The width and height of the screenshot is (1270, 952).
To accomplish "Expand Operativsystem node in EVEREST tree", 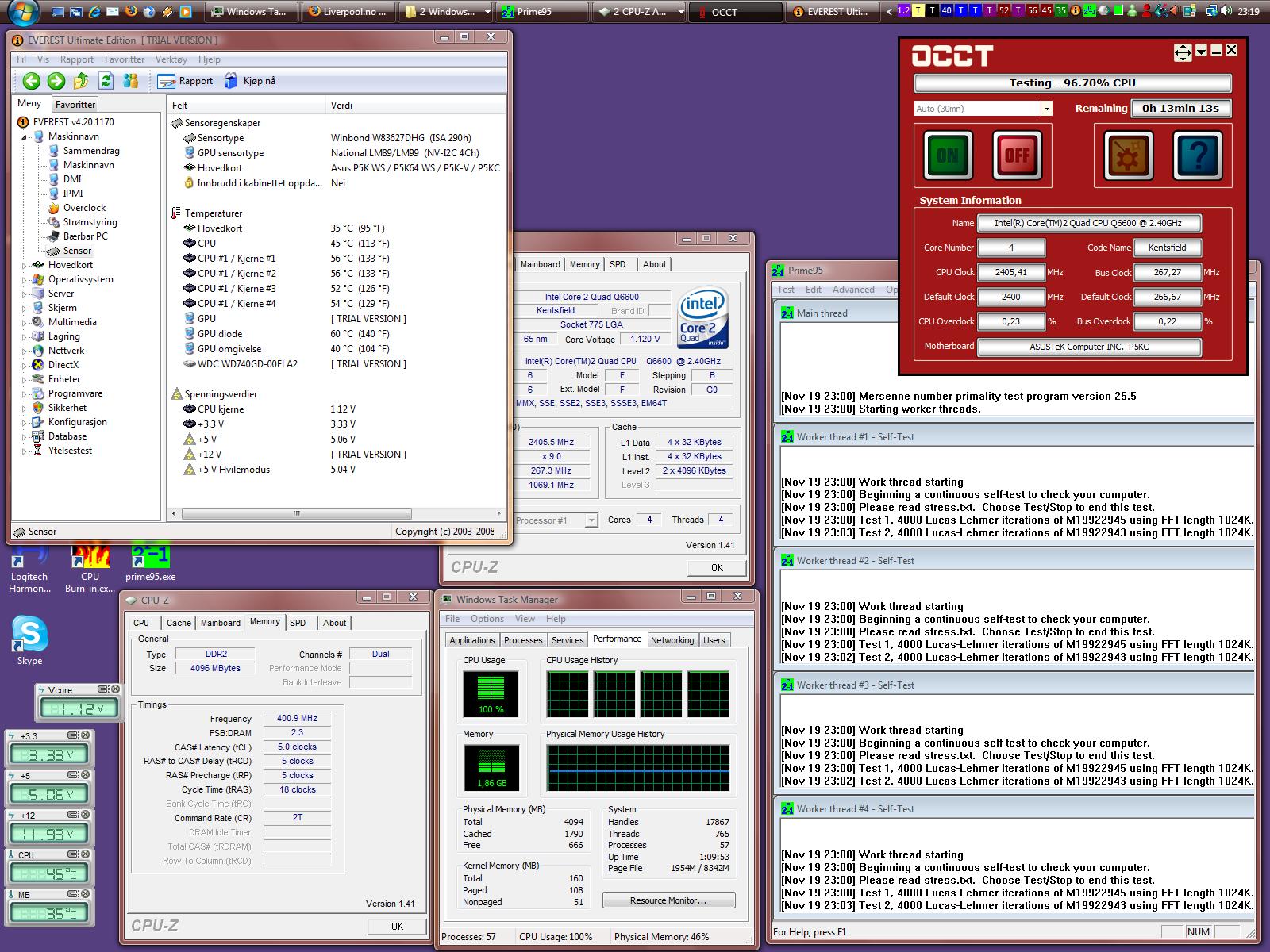I will 25,279.
